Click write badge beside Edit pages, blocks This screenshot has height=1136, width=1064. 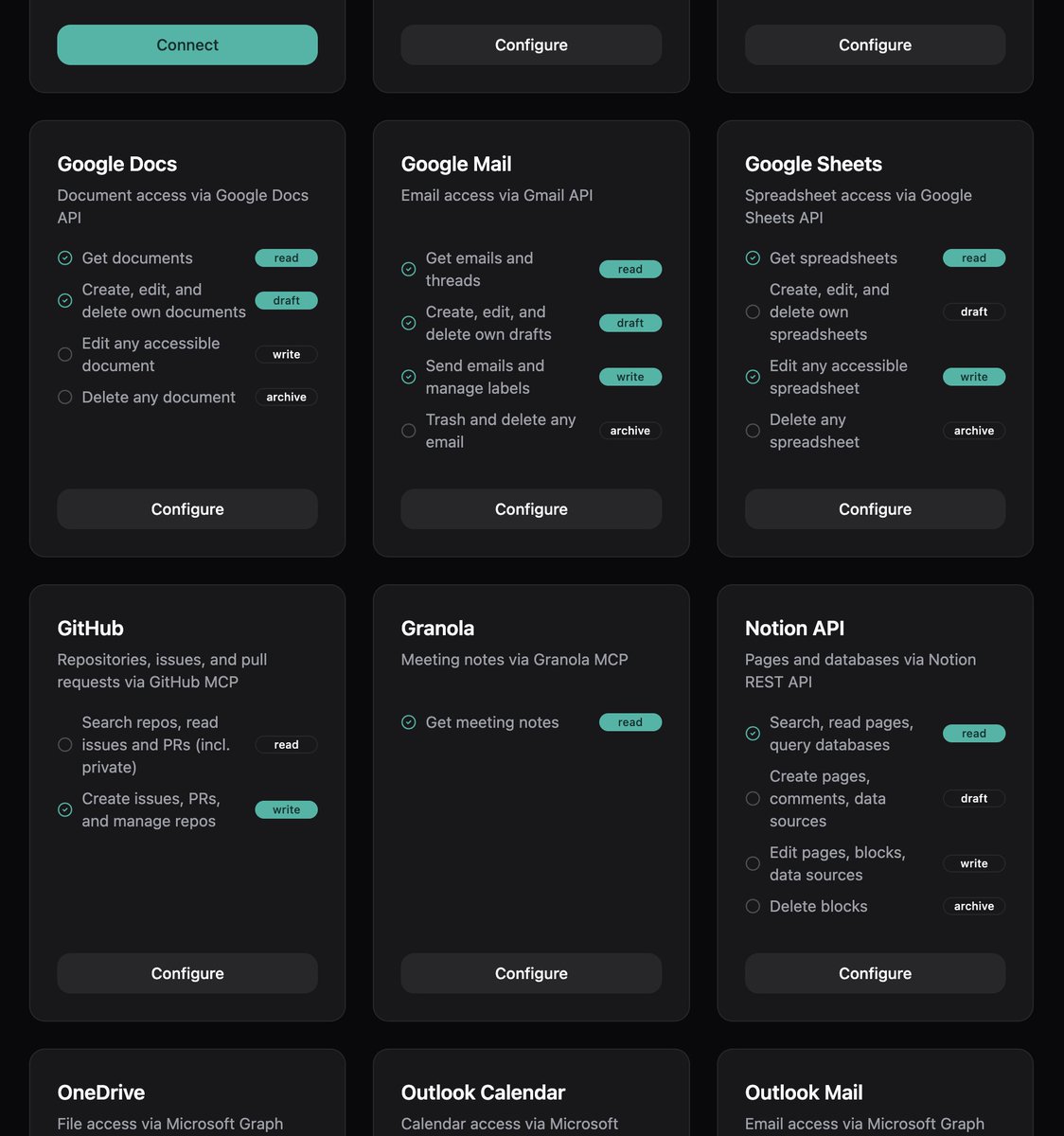tap(974, 863)
